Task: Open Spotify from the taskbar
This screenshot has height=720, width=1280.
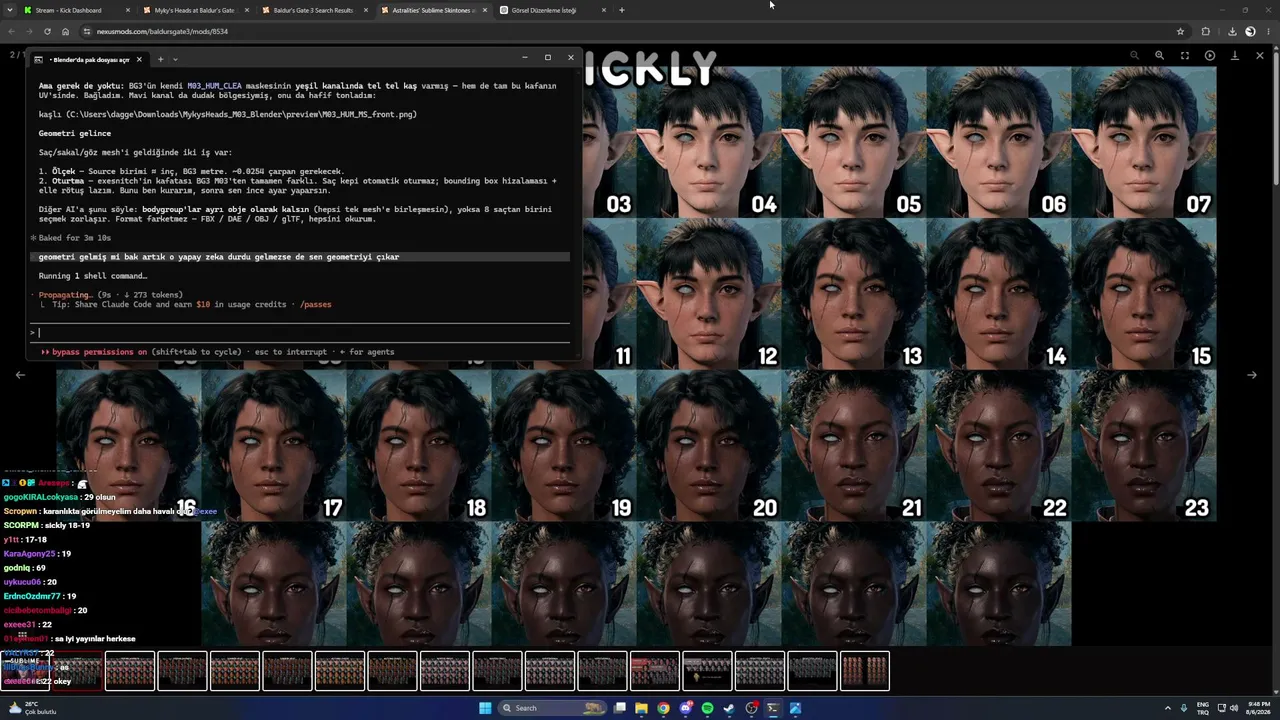Action: point(707,708)
